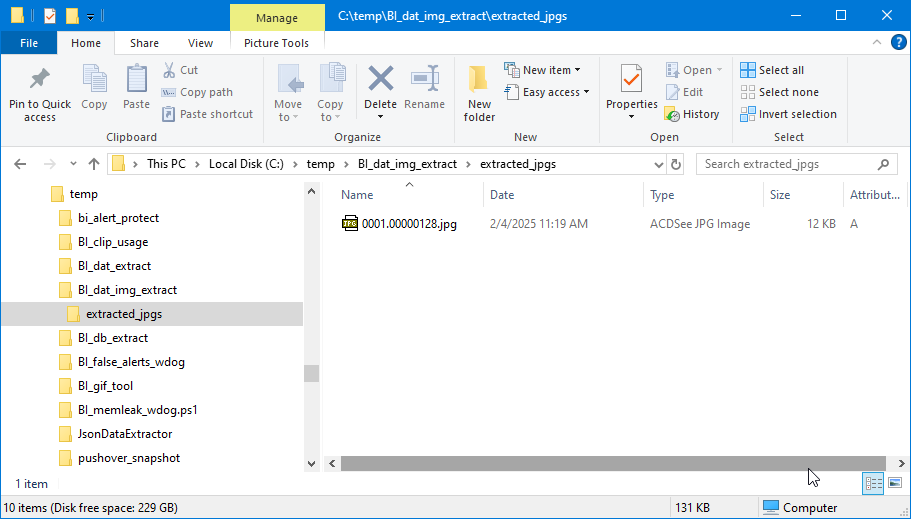Image resolution: width=911 pixels, height=519 pixels.
Task: Switch to the Home tab
Action: (x=86, y=43)
